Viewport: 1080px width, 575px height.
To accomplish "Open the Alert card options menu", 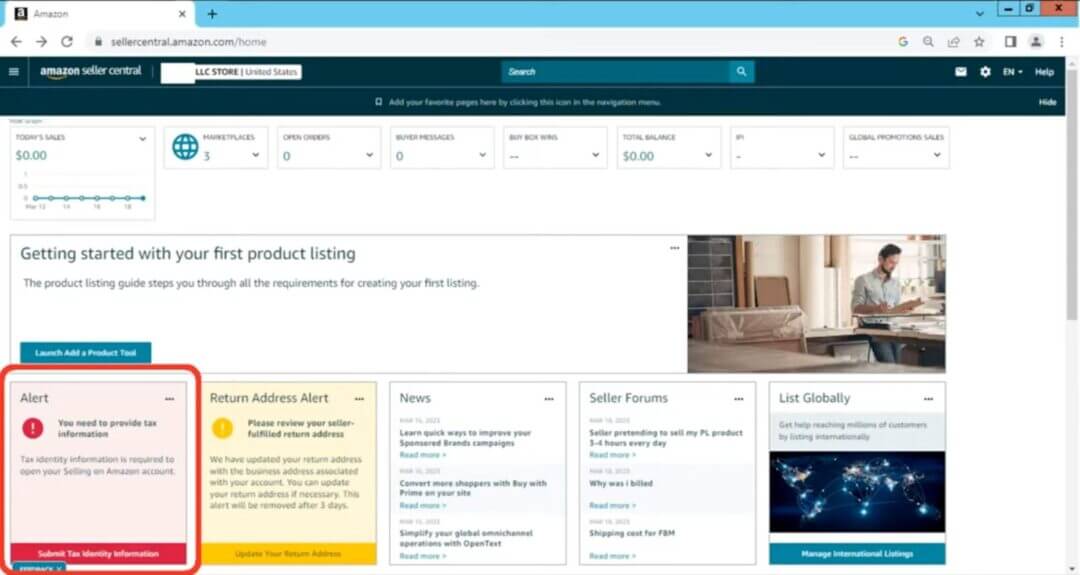I will click(169, 399).
